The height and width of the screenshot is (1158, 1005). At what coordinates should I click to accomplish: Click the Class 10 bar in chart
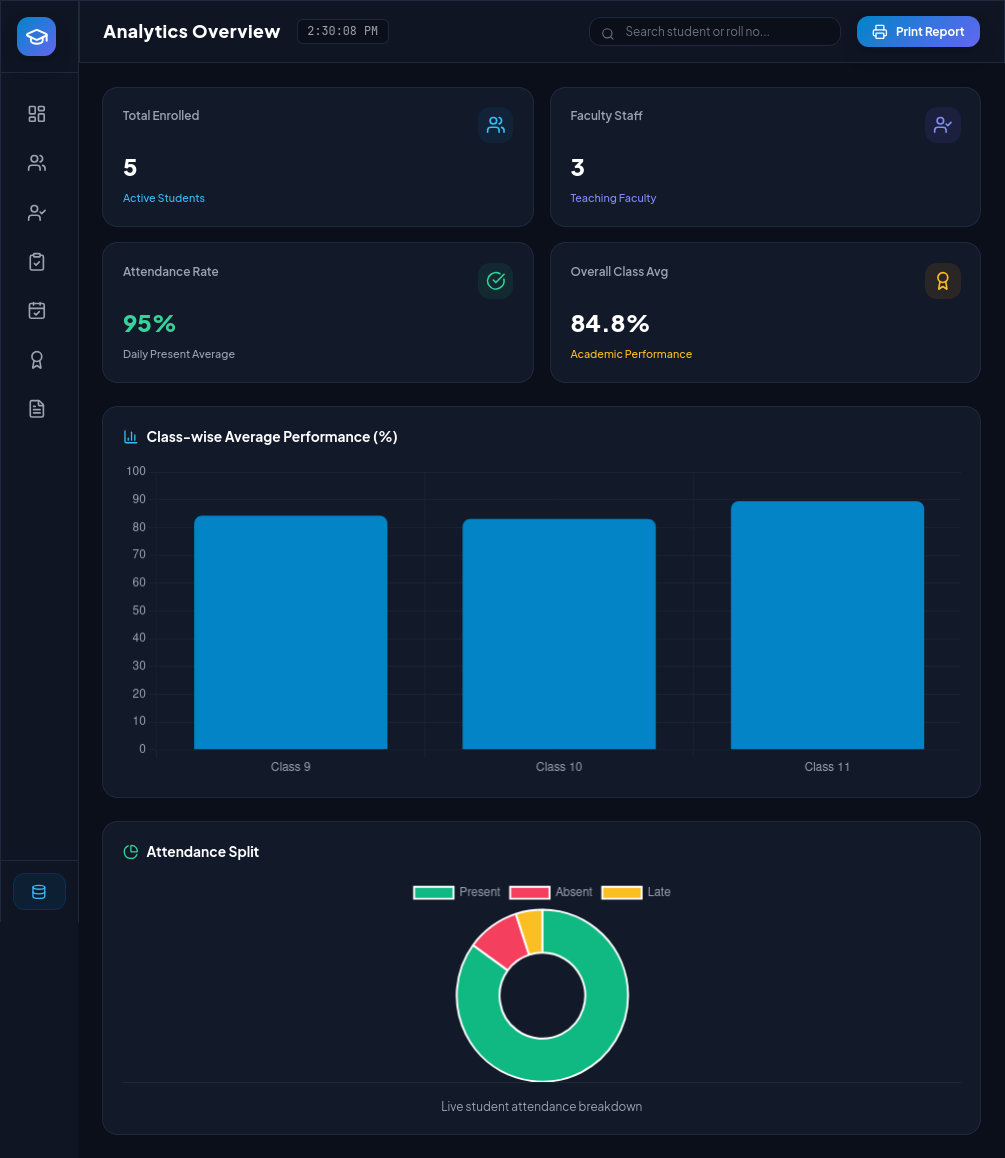559,634
